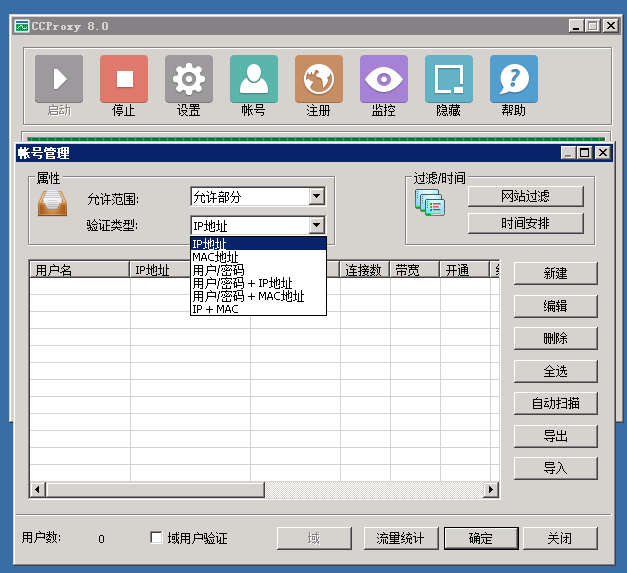Viewport: 627px width, 573px height.
Task: Click the 连接数 column header
Action: click(365, 270)
